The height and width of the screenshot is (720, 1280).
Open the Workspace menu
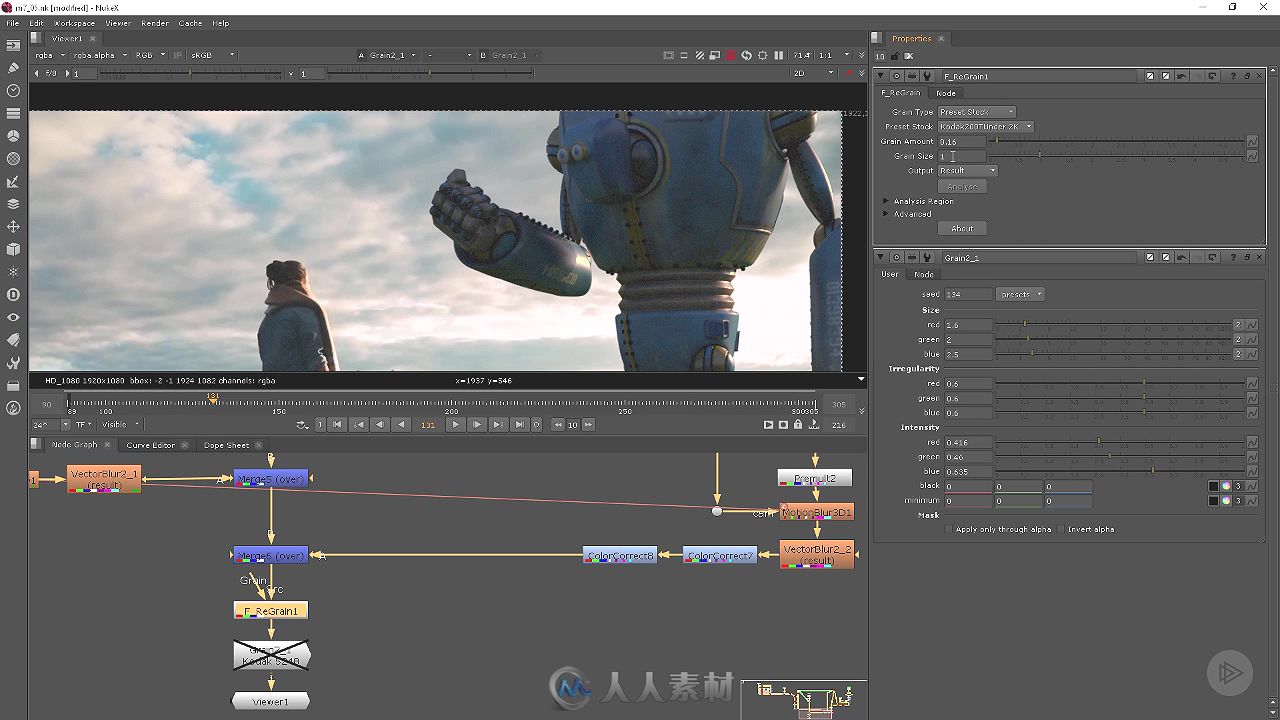[x=74, y=23]
